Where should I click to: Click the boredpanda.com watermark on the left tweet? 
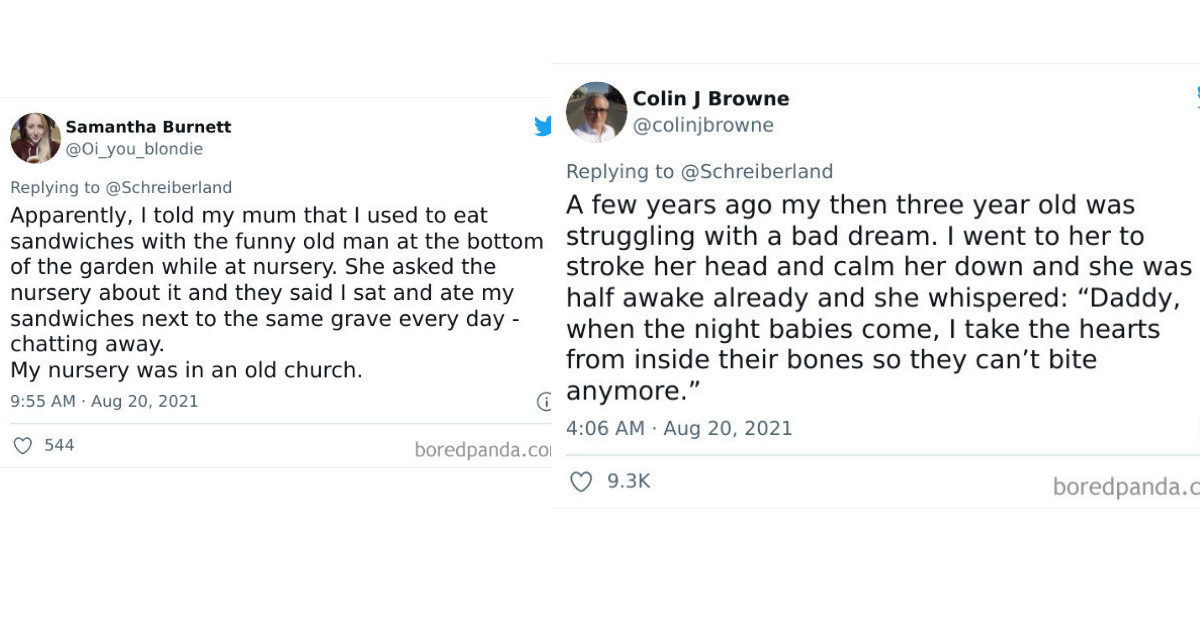click(483, 450)
